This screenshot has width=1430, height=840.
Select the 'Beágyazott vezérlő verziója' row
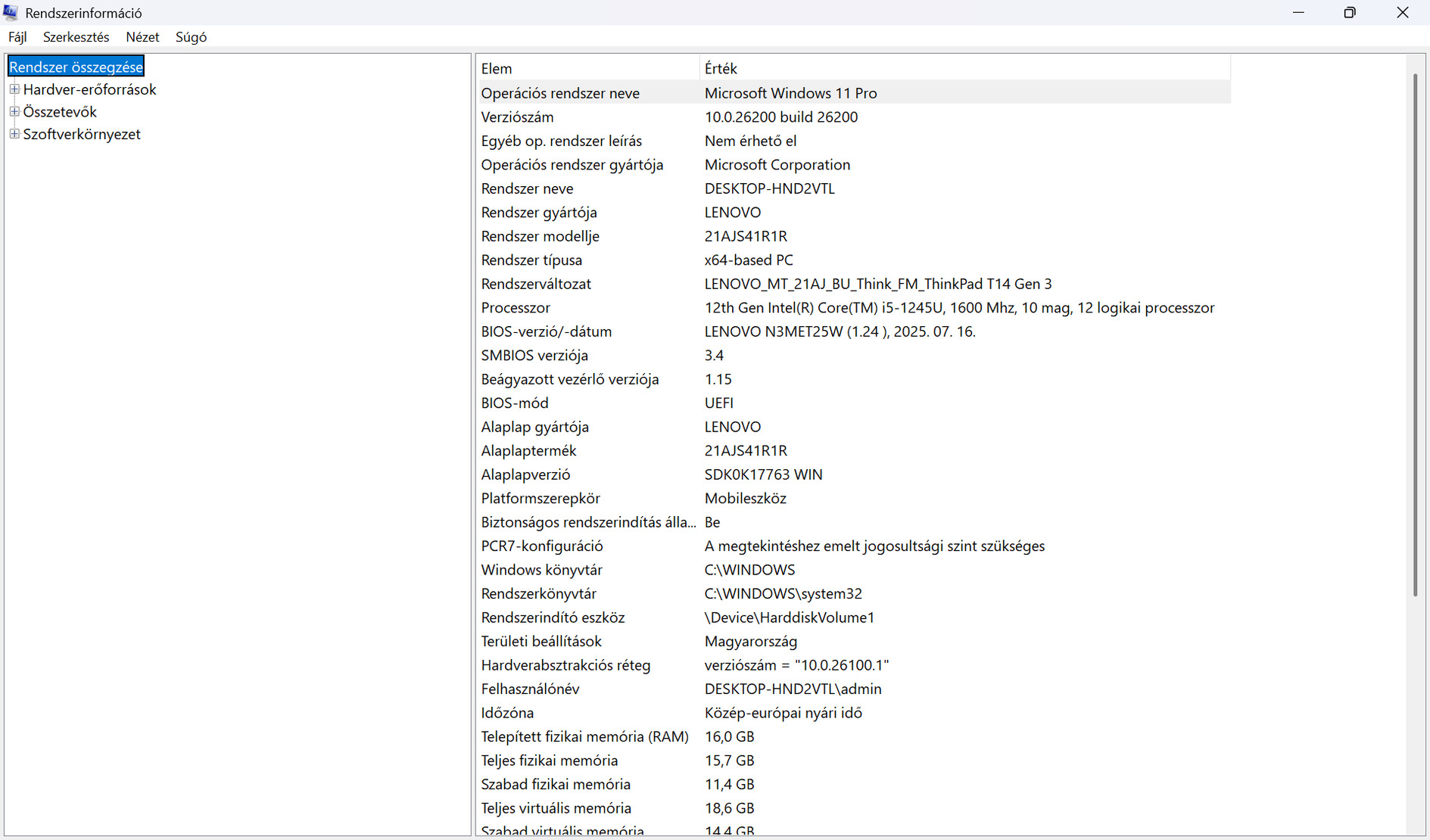pyautogui.click(x=855, y=379)
